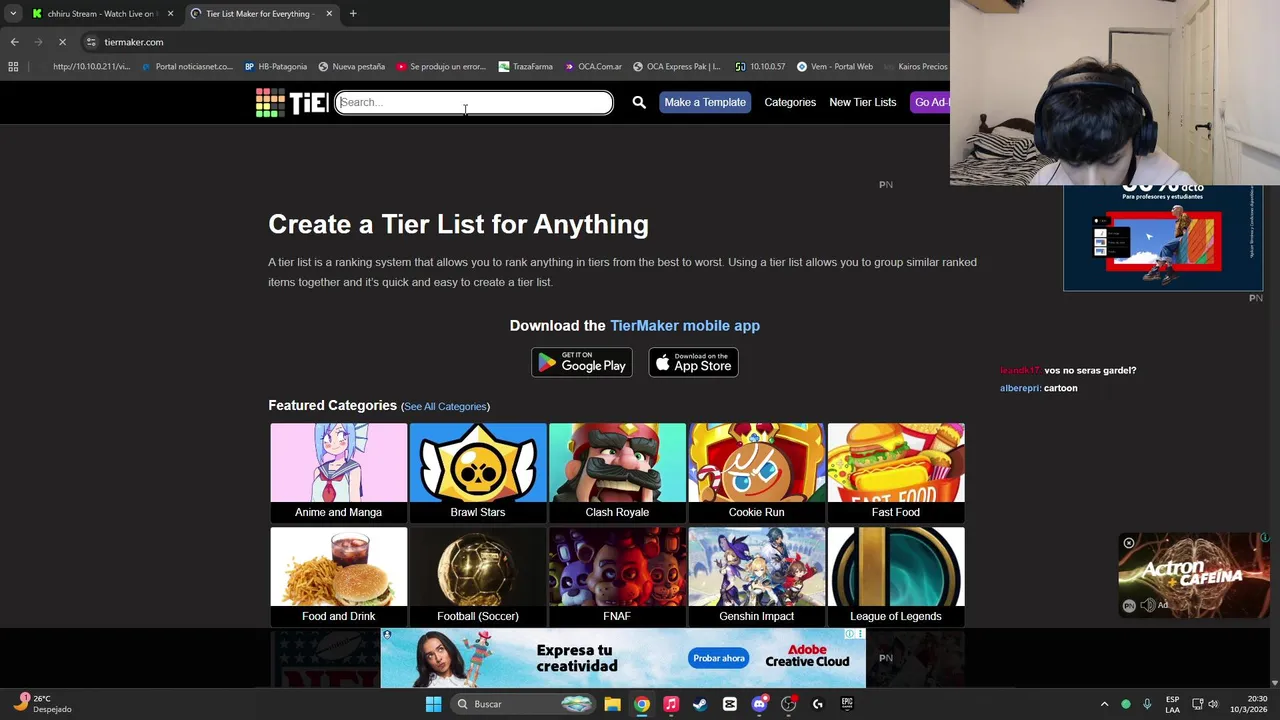Open a new browser tab

point(353,14)
